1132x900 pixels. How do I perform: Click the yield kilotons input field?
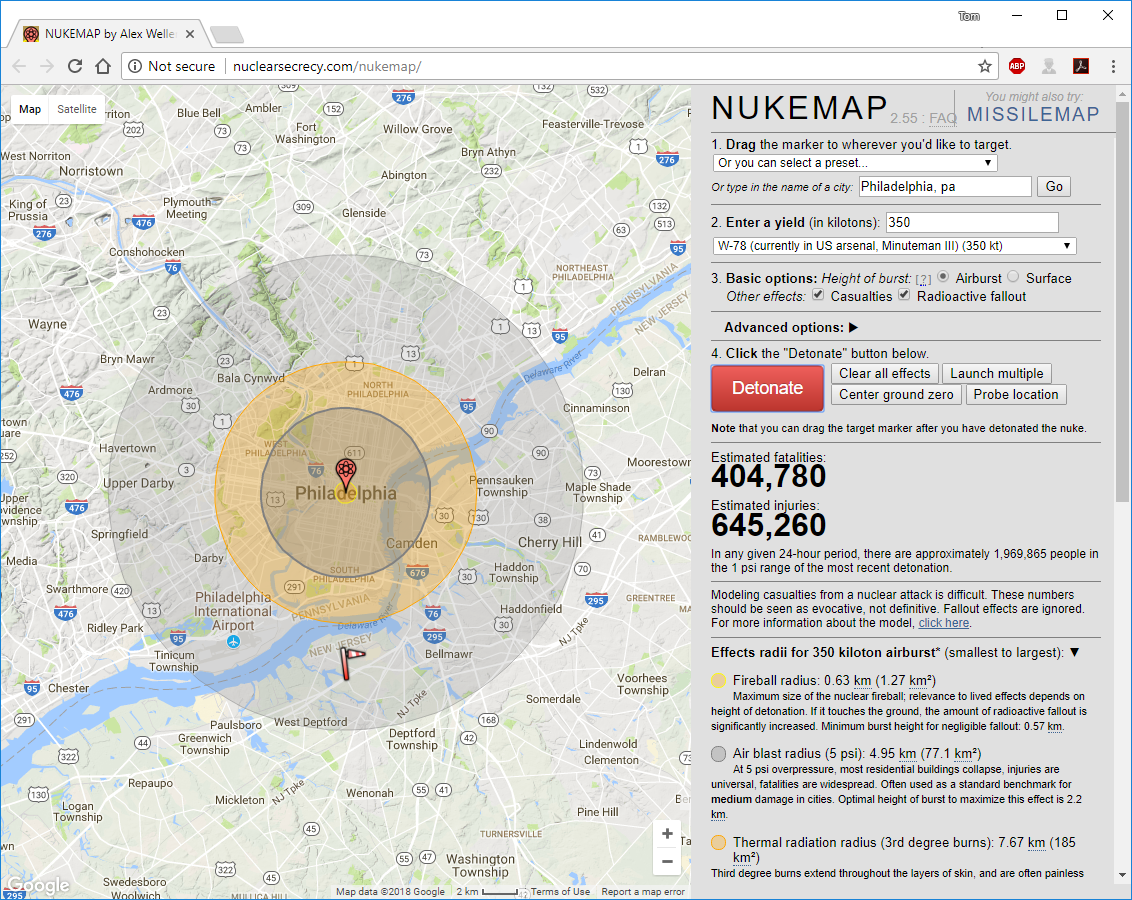coord(972,222)
